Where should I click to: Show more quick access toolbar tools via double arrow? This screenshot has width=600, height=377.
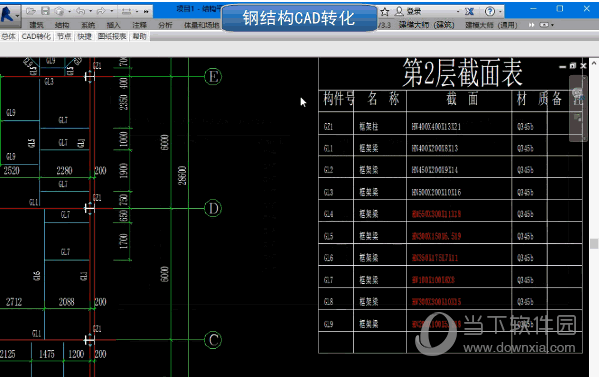146,11
